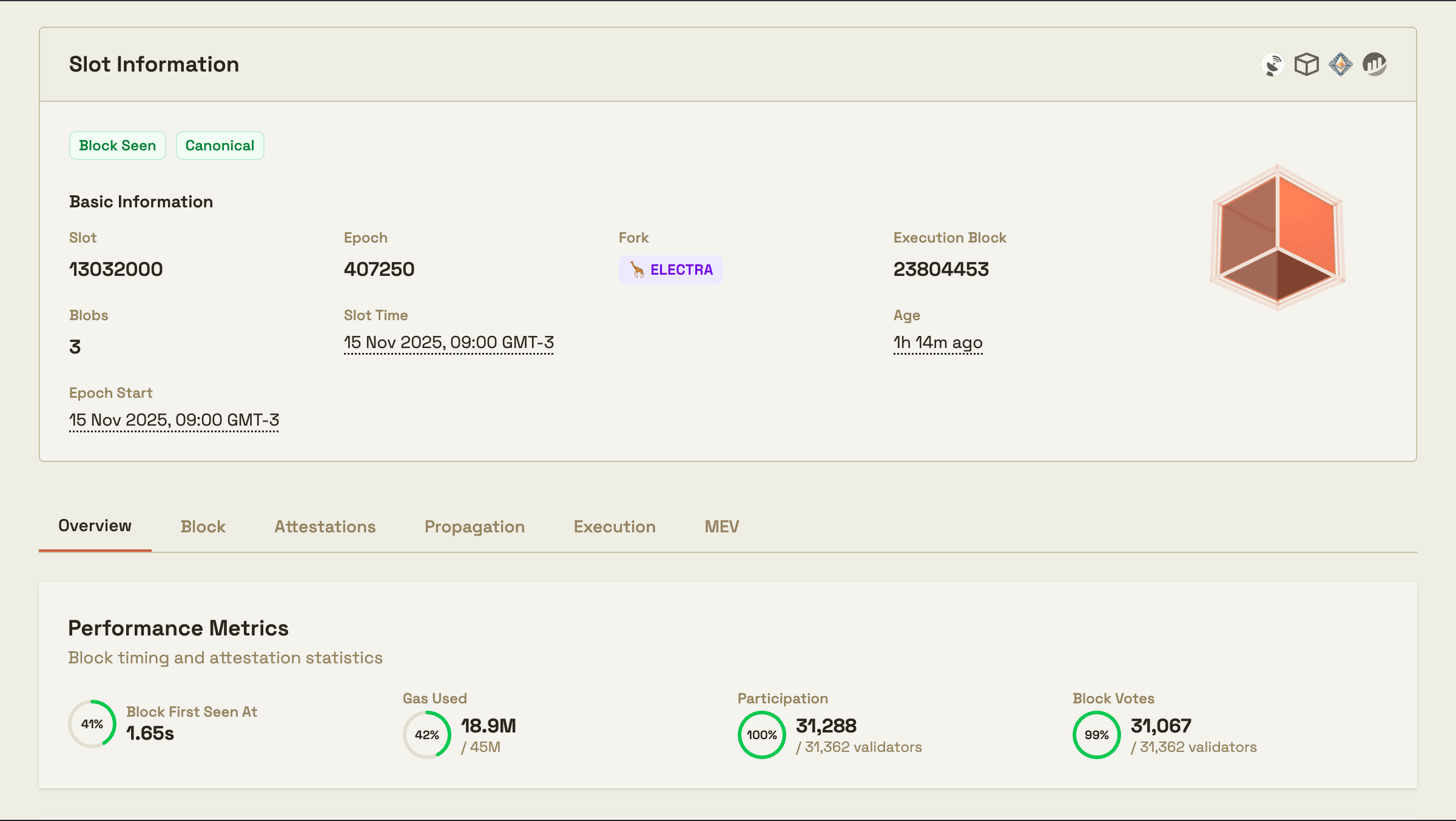Click the bar chart analytics icon
Screen dimensions: 1456x821
(1374, 64)
